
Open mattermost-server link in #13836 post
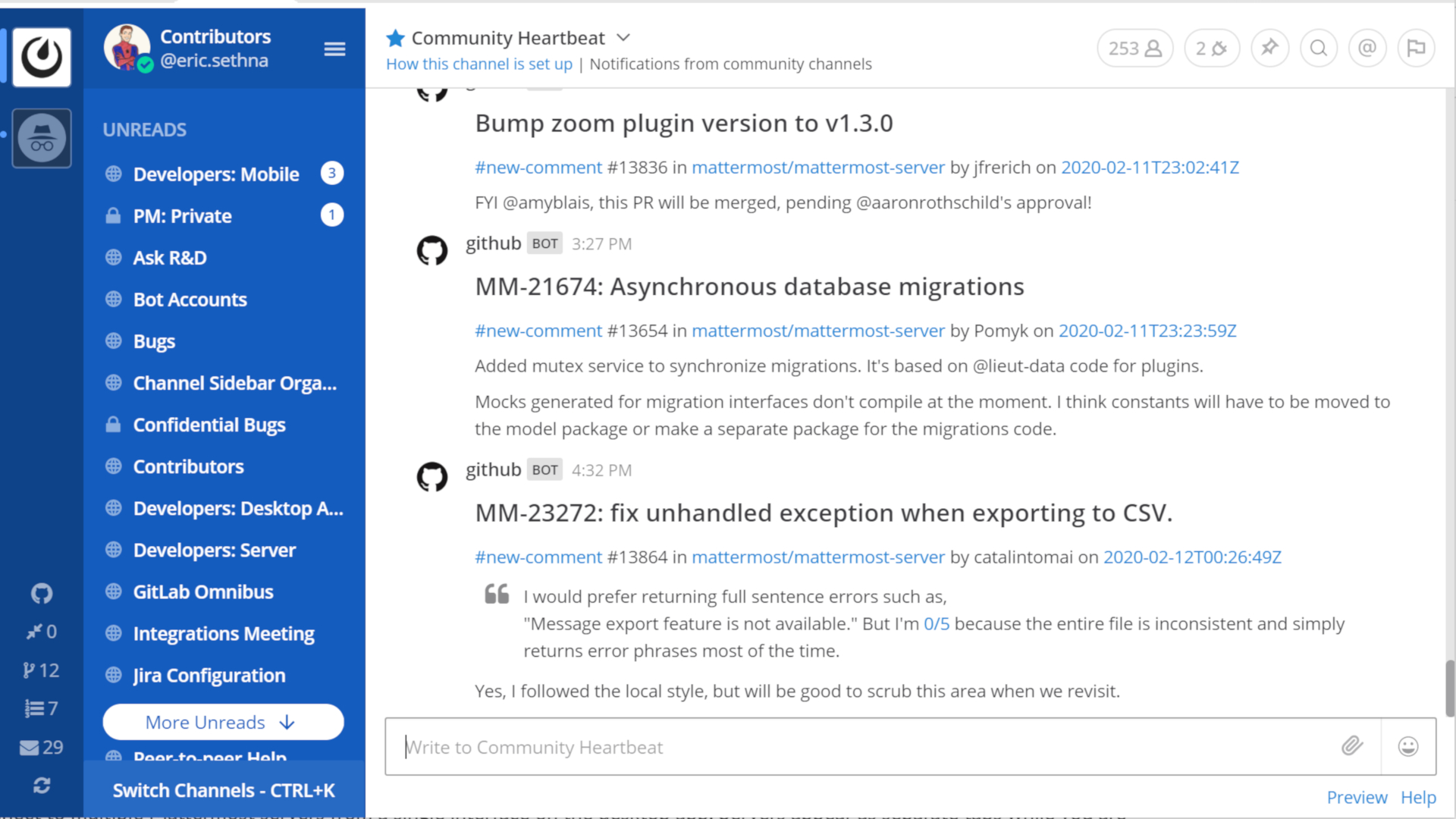coord(818,168)
